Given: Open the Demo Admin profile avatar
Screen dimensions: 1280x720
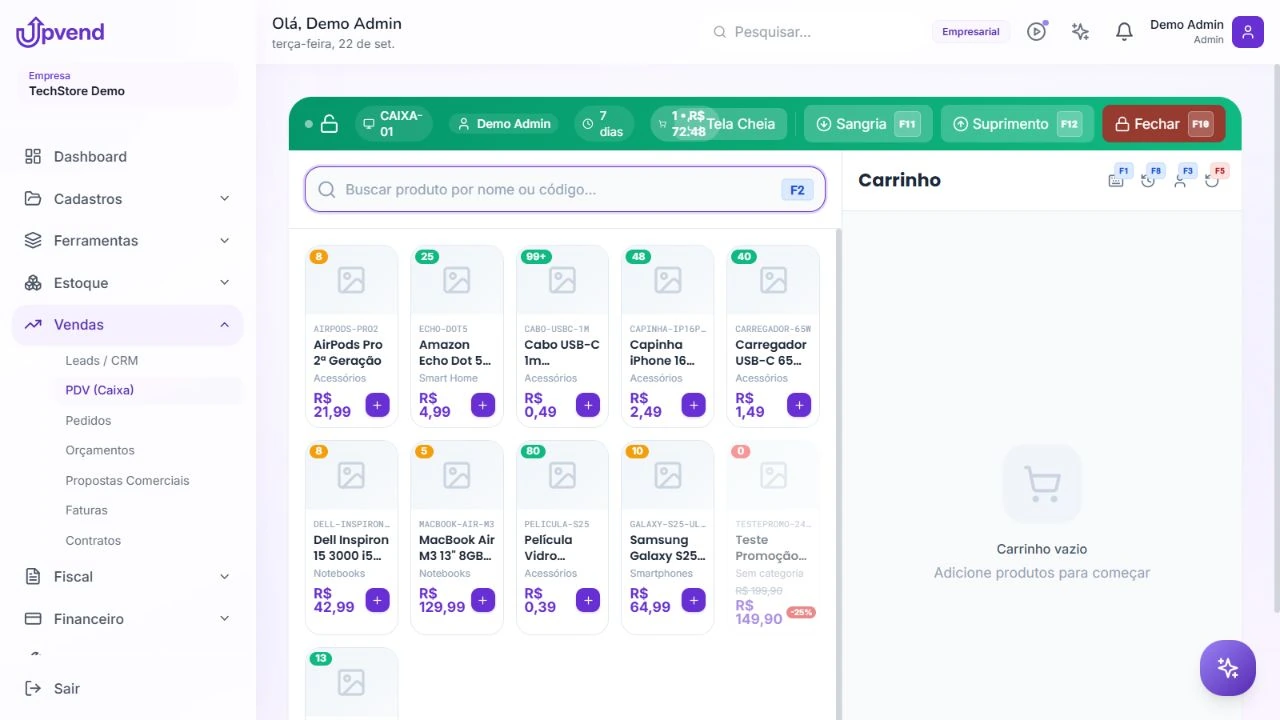Looking at the screenshot, I should (1248, 32).
